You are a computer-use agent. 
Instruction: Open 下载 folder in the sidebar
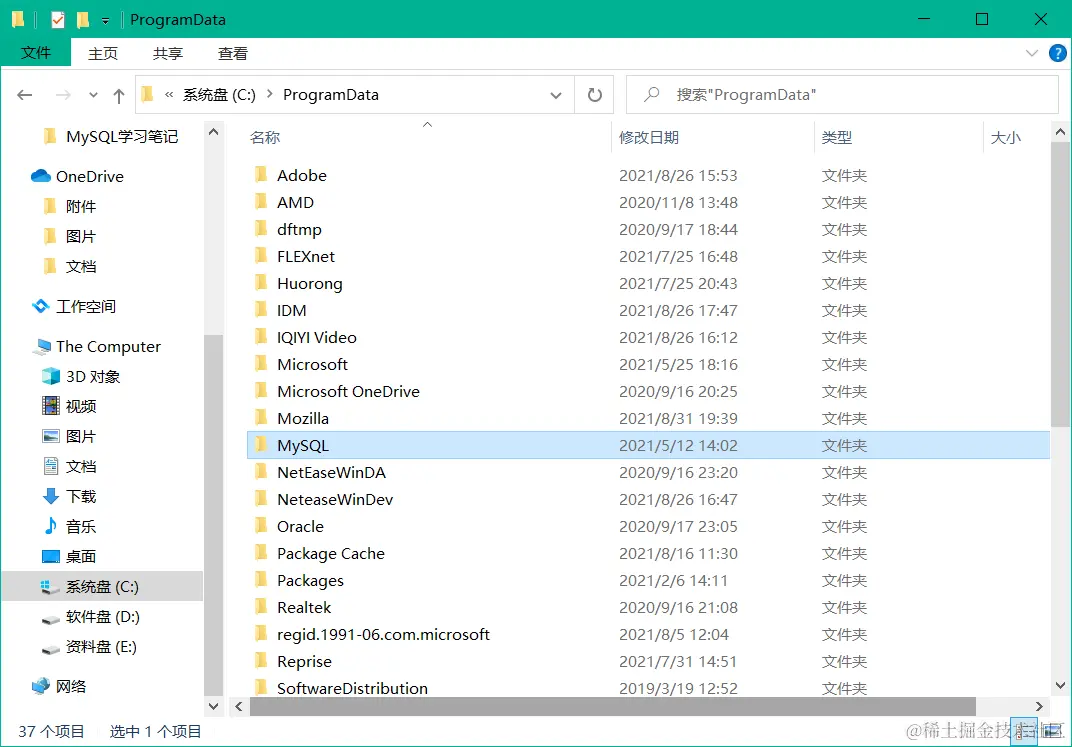pos(81,496)
